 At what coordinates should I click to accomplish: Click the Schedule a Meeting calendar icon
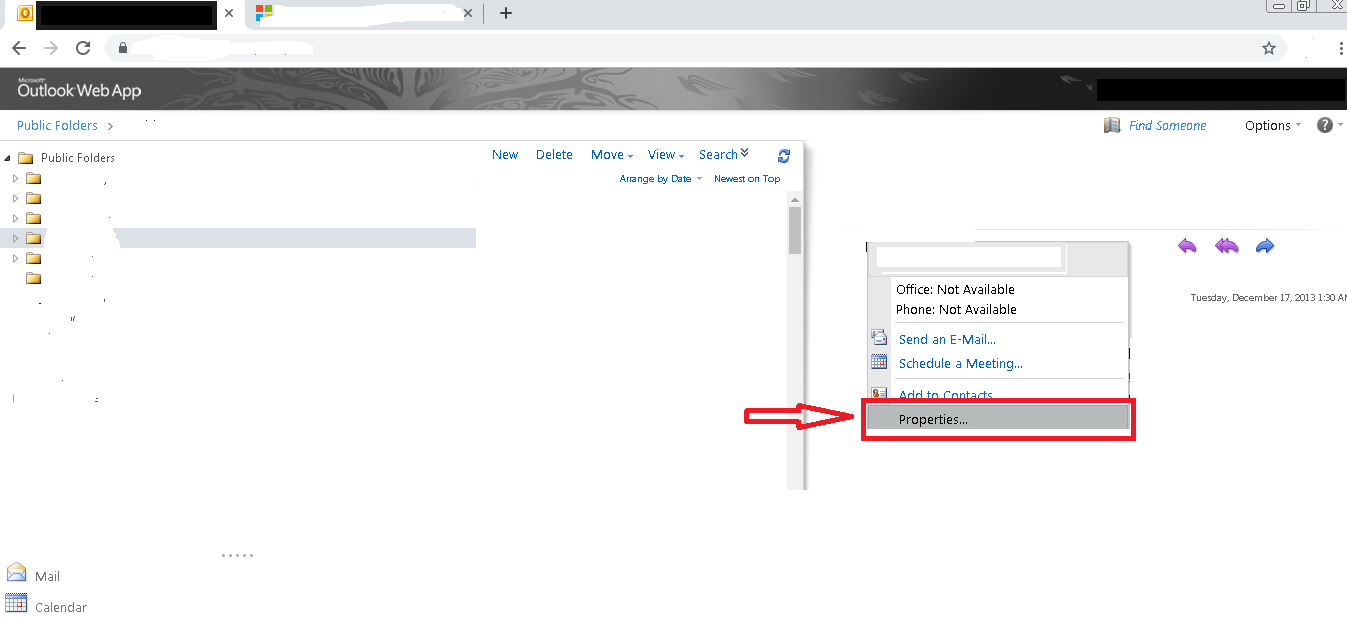879,362
